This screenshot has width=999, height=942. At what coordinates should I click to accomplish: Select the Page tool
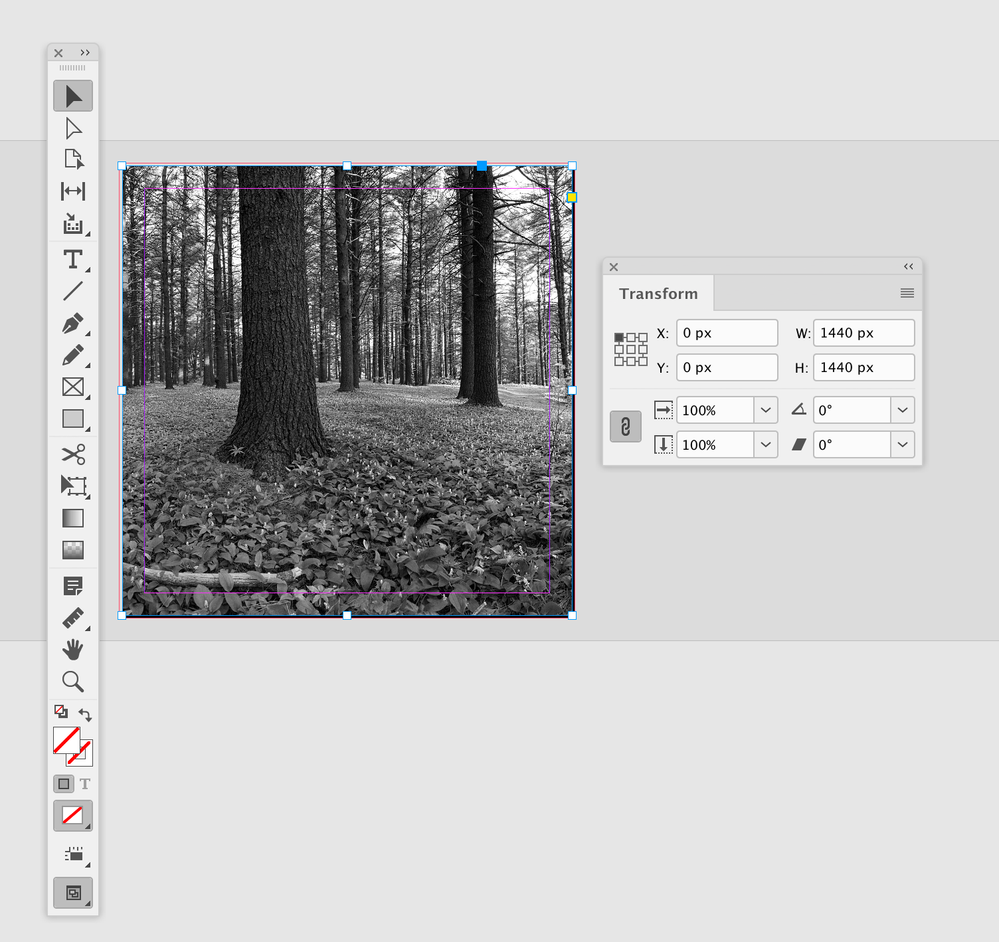(x=73, y=159)
